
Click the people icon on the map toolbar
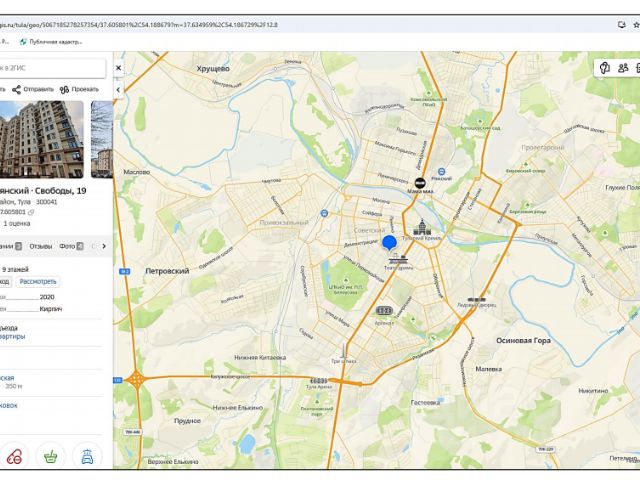[623, 68]
